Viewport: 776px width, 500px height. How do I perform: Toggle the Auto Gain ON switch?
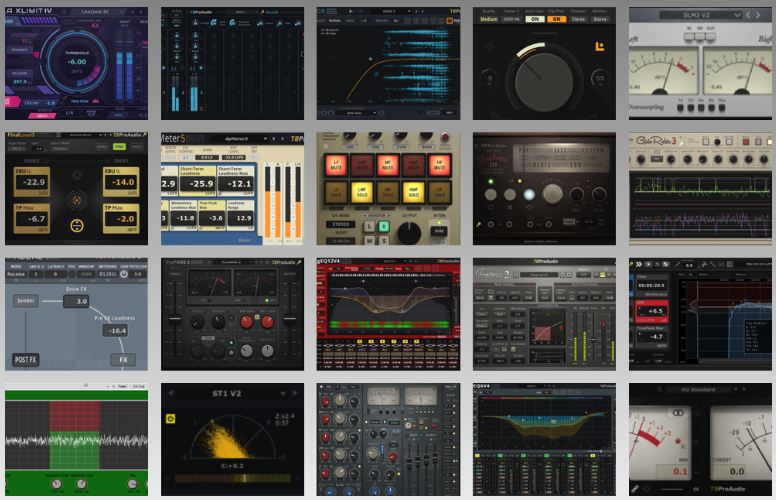point(534,19)
